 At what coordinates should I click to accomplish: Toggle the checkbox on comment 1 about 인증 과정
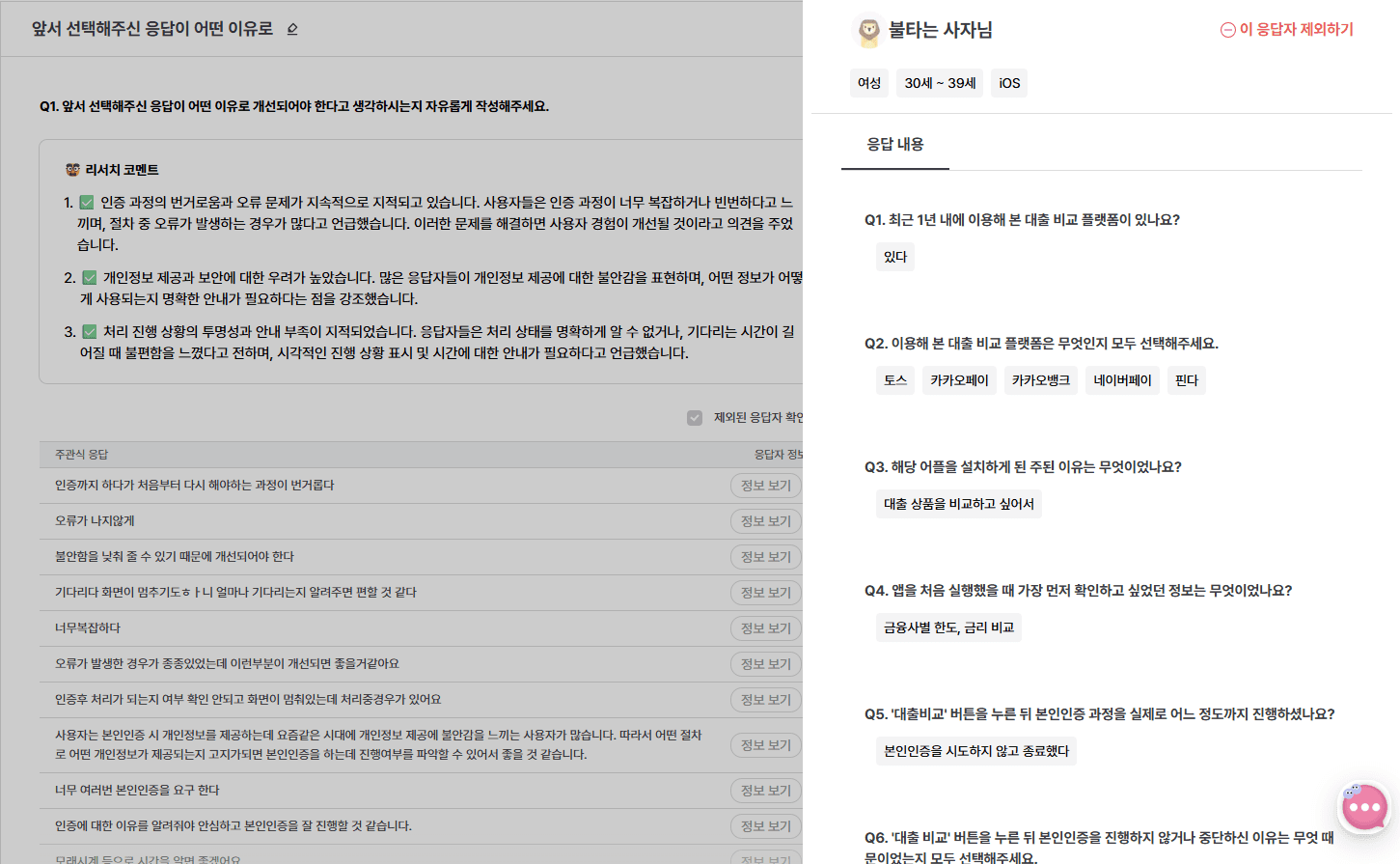point(87,202)
